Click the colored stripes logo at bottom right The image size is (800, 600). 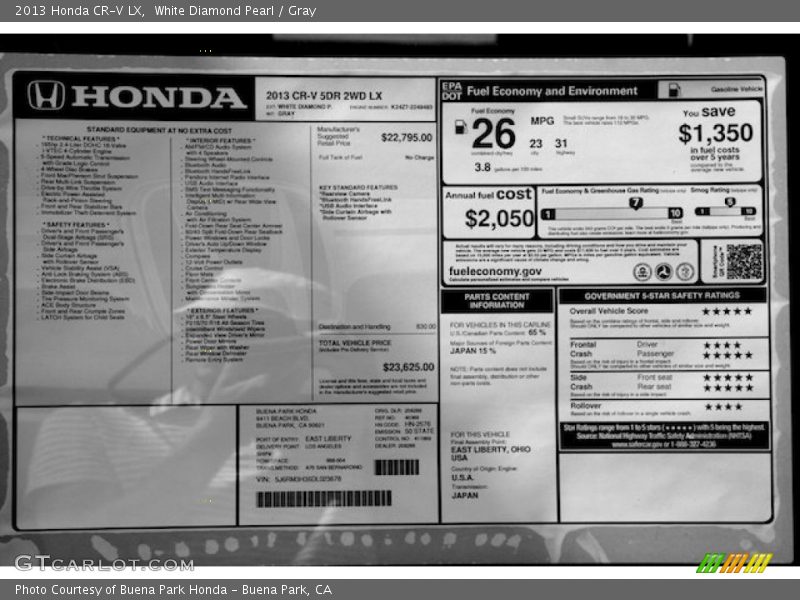point(734,562)
